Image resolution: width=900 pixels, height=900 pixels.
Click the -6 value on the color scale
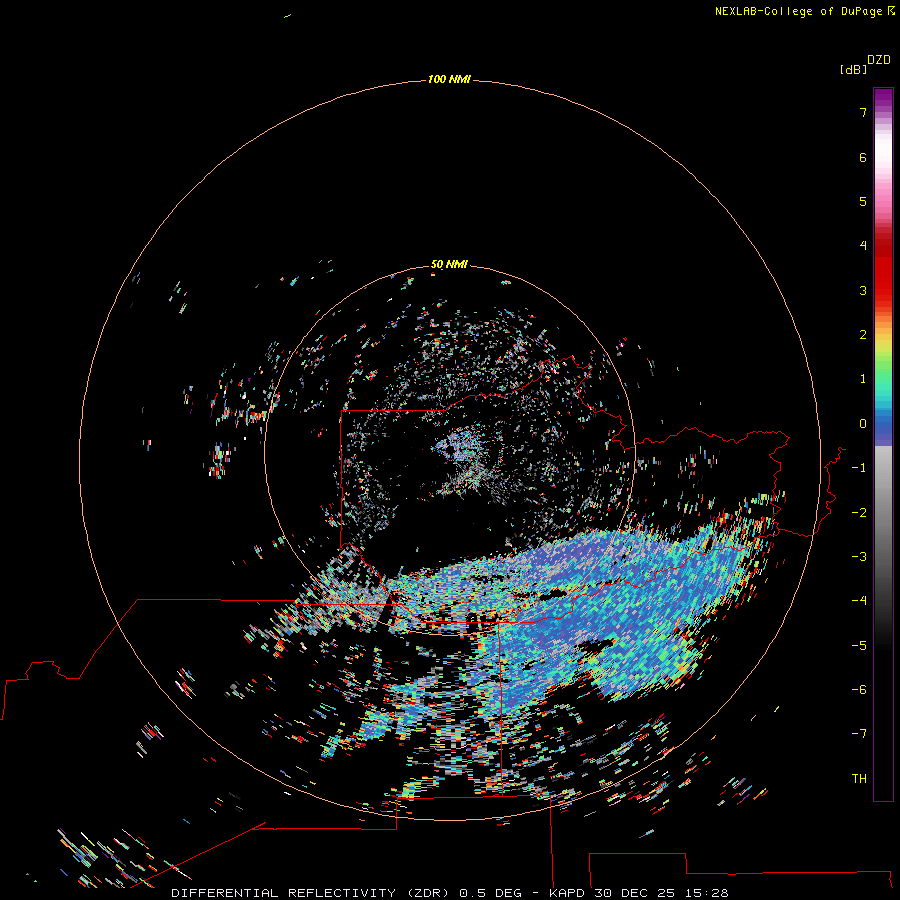[859, 690]
